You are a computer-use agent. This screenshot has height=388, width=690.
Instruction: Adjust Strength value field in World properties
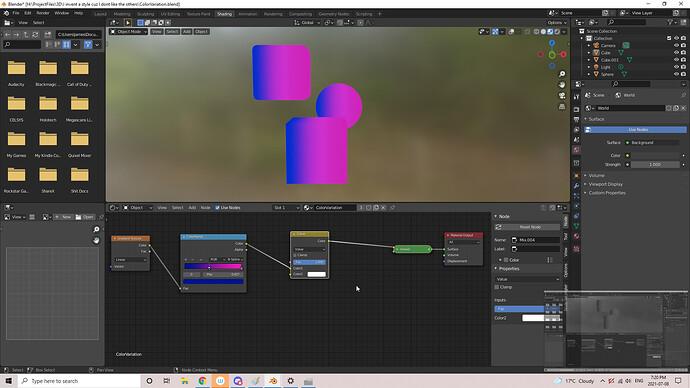pyautogui.click(x=655, y=165)
